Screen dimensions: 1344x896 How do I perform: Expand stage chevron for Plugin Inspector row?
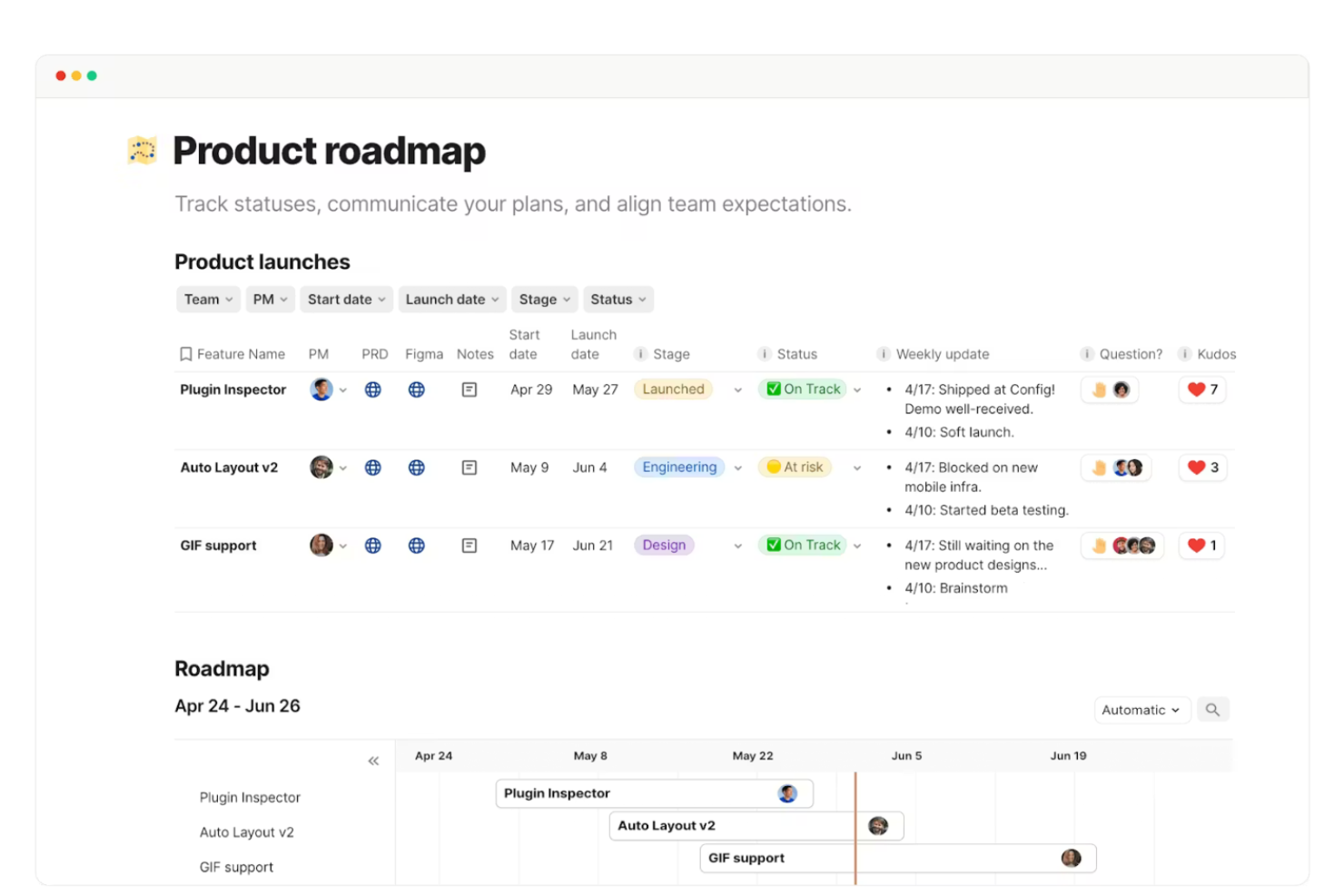pos(738,390)
